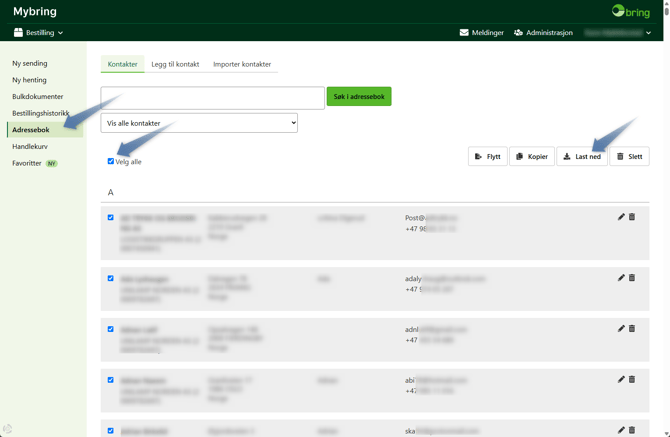
Task: Switch to the Kontakter tab
Action: [123, 64]
